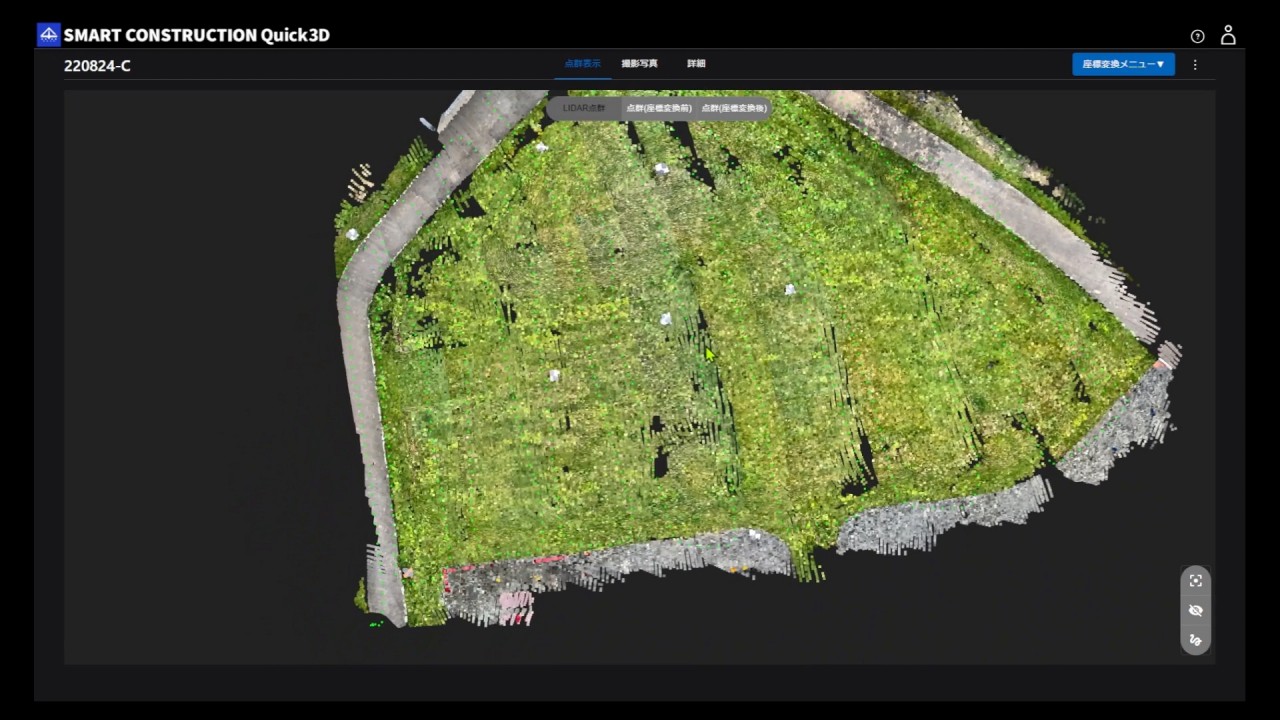Click the white marker left of the curved road
Viewport: 1280px width, 720px height.
point(352,234)
